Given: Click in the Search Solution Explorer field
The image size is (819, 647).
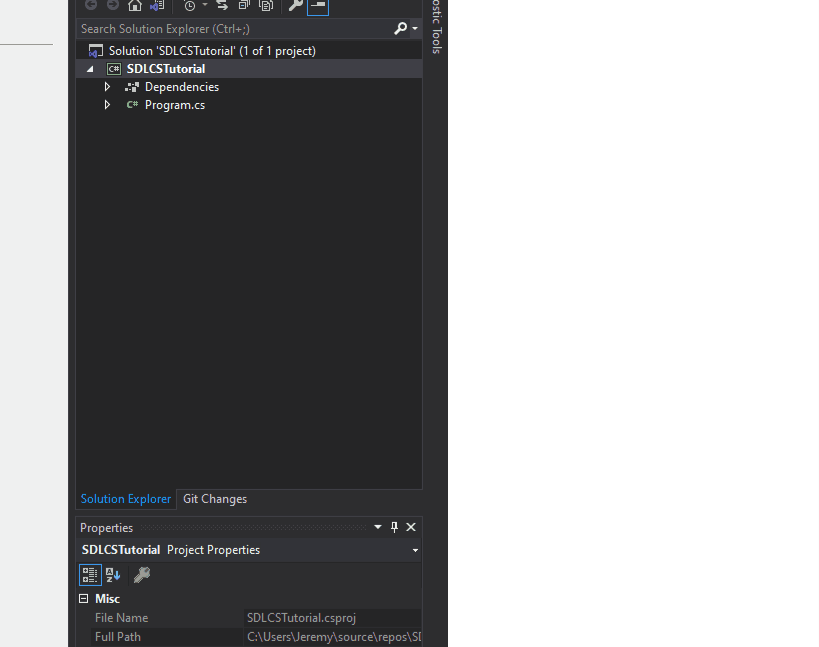Looking at the screenshot, I should click(x=230, y=29).
